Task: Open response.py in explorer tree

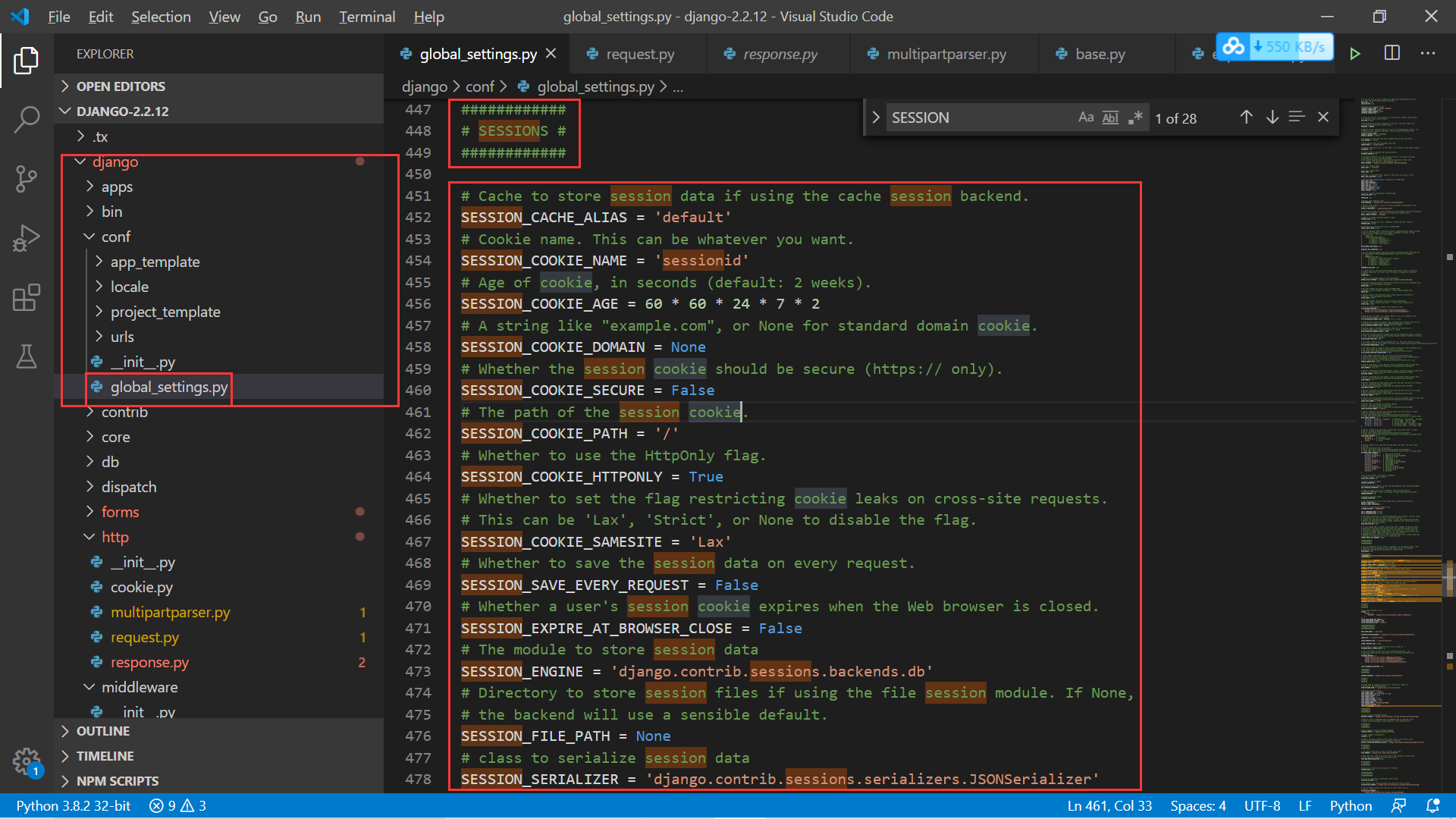Action: (149, 662)
